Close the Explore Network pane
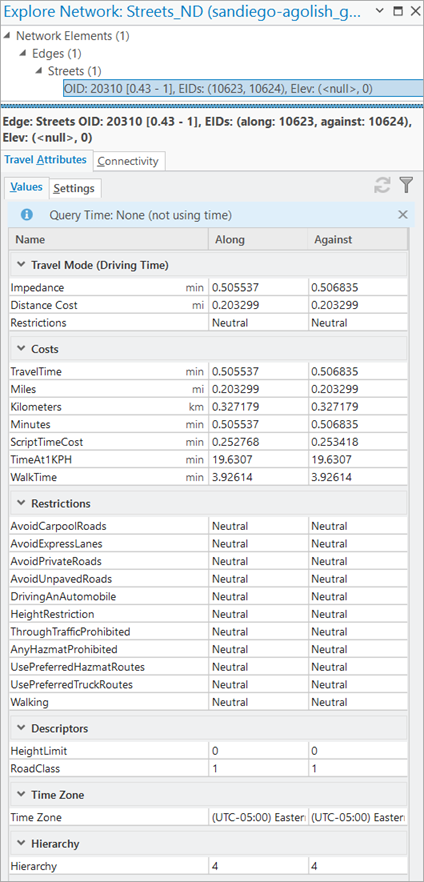This screenshot has height=882, width=424. click(414, 11)
